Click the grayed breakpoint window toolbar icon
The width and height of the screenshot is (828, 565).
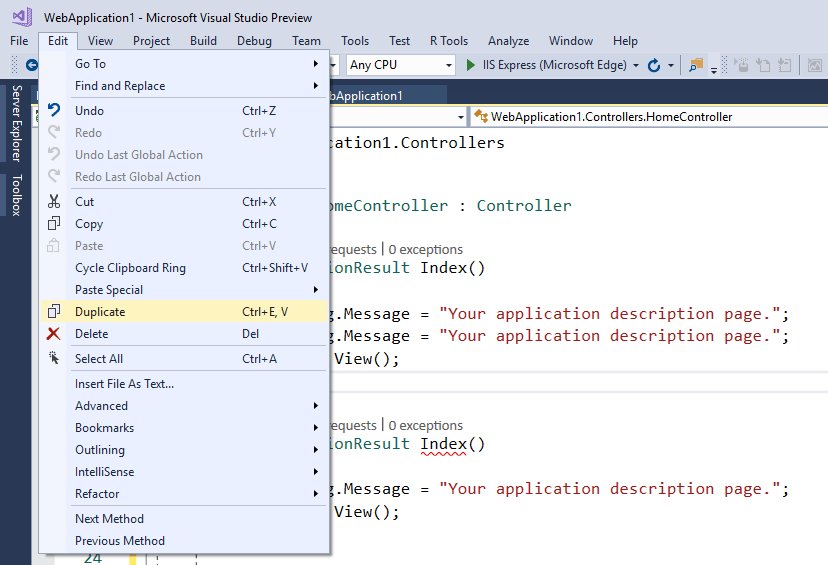[742, 65]
